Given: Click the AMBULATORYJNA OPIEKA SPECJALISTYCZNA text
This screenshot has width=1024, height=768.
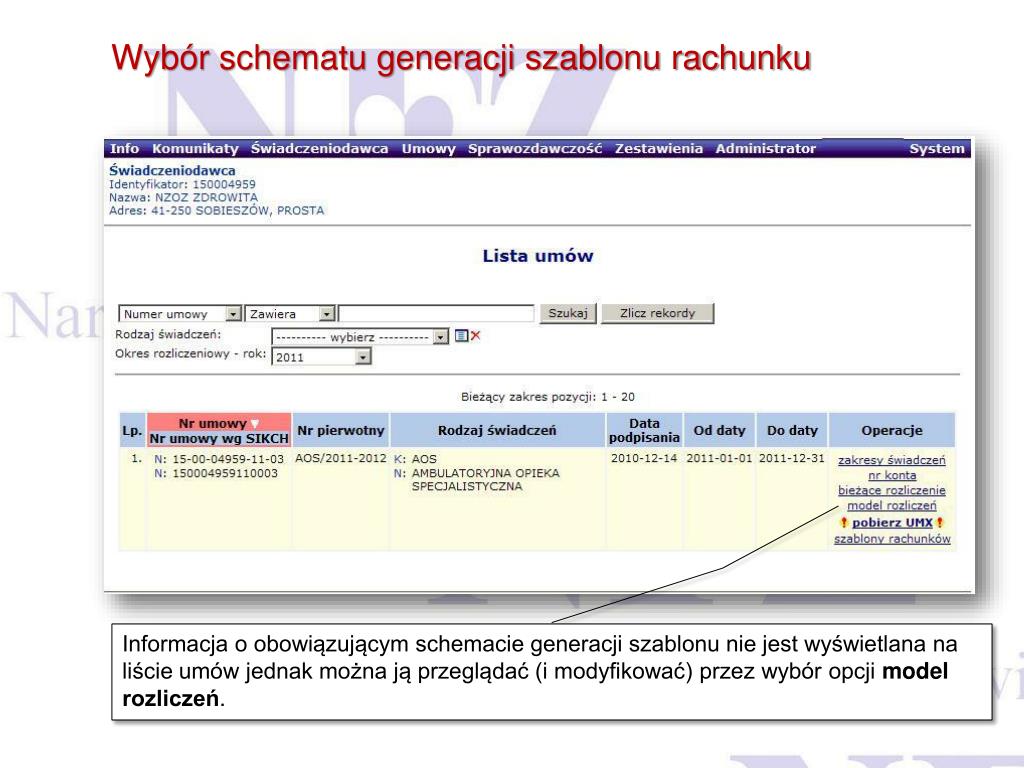Looking at the screenshot, I should [485, 479].
